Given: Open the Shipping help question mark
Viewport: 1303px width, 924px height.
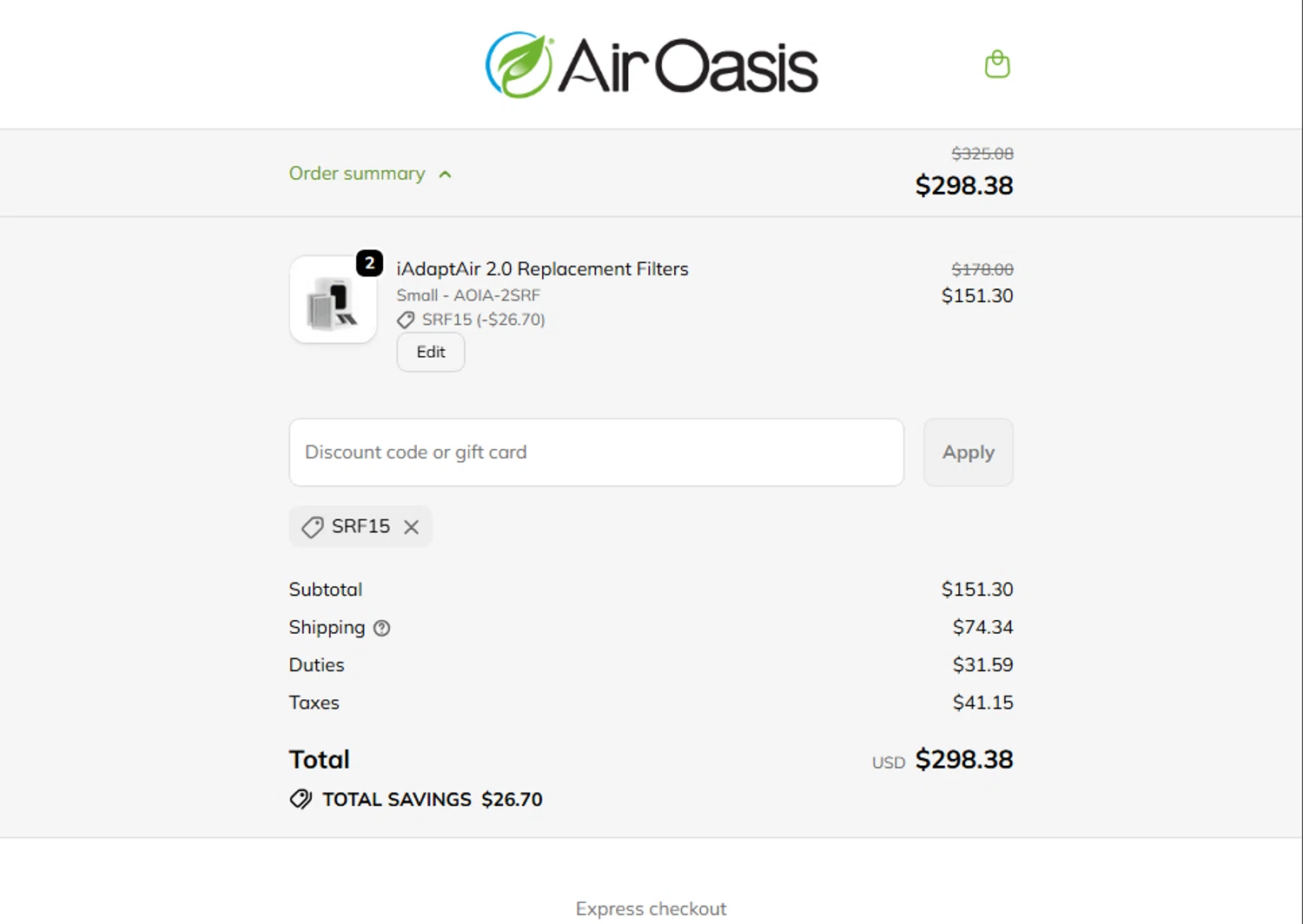Looking at the screenshot, I should click(382, 628).
